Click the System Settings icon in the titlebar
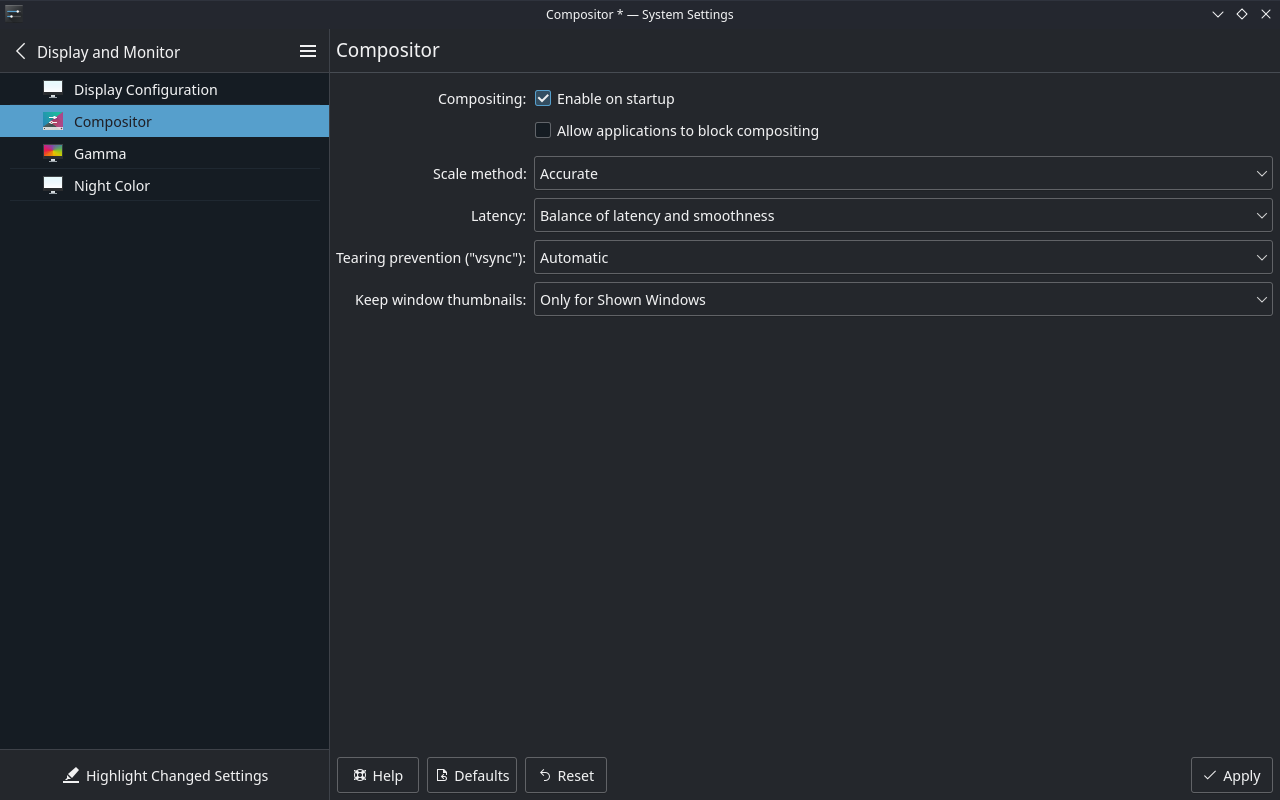Image resolution: width=1280 pixels, height=800 pixels. click(13, 14)
